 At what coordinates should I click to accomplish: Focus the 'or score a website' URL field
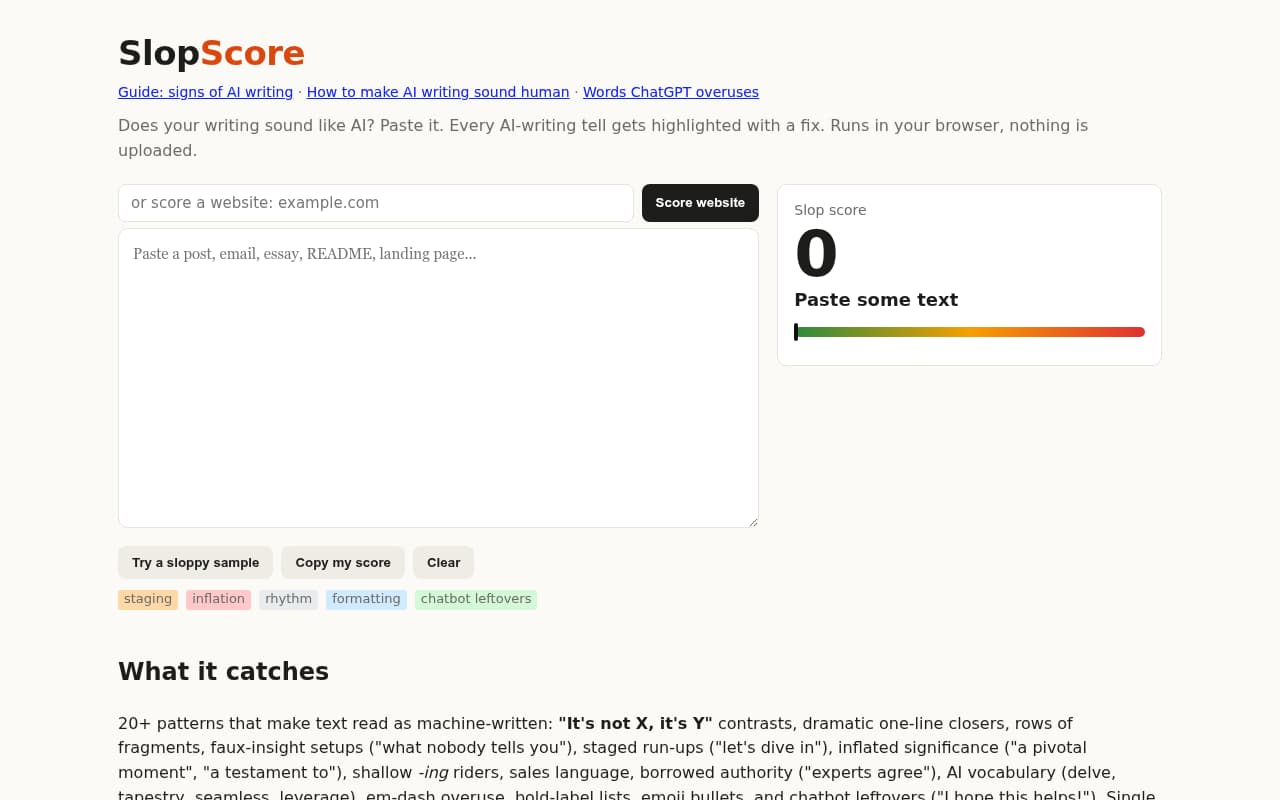click(x=376, y=203)
